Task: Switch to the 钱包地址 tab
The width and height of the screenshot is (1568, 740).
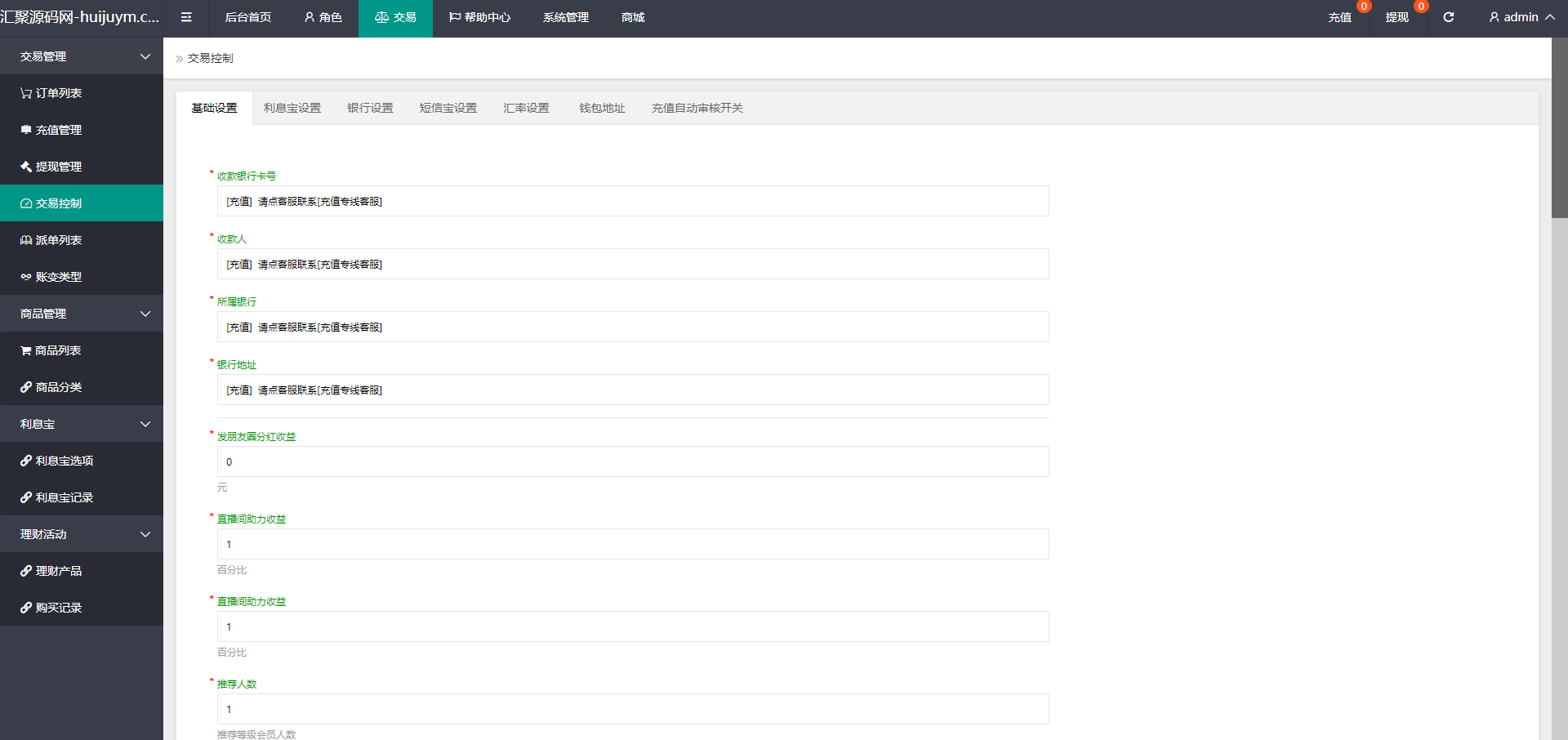Action: click(602, 108)
